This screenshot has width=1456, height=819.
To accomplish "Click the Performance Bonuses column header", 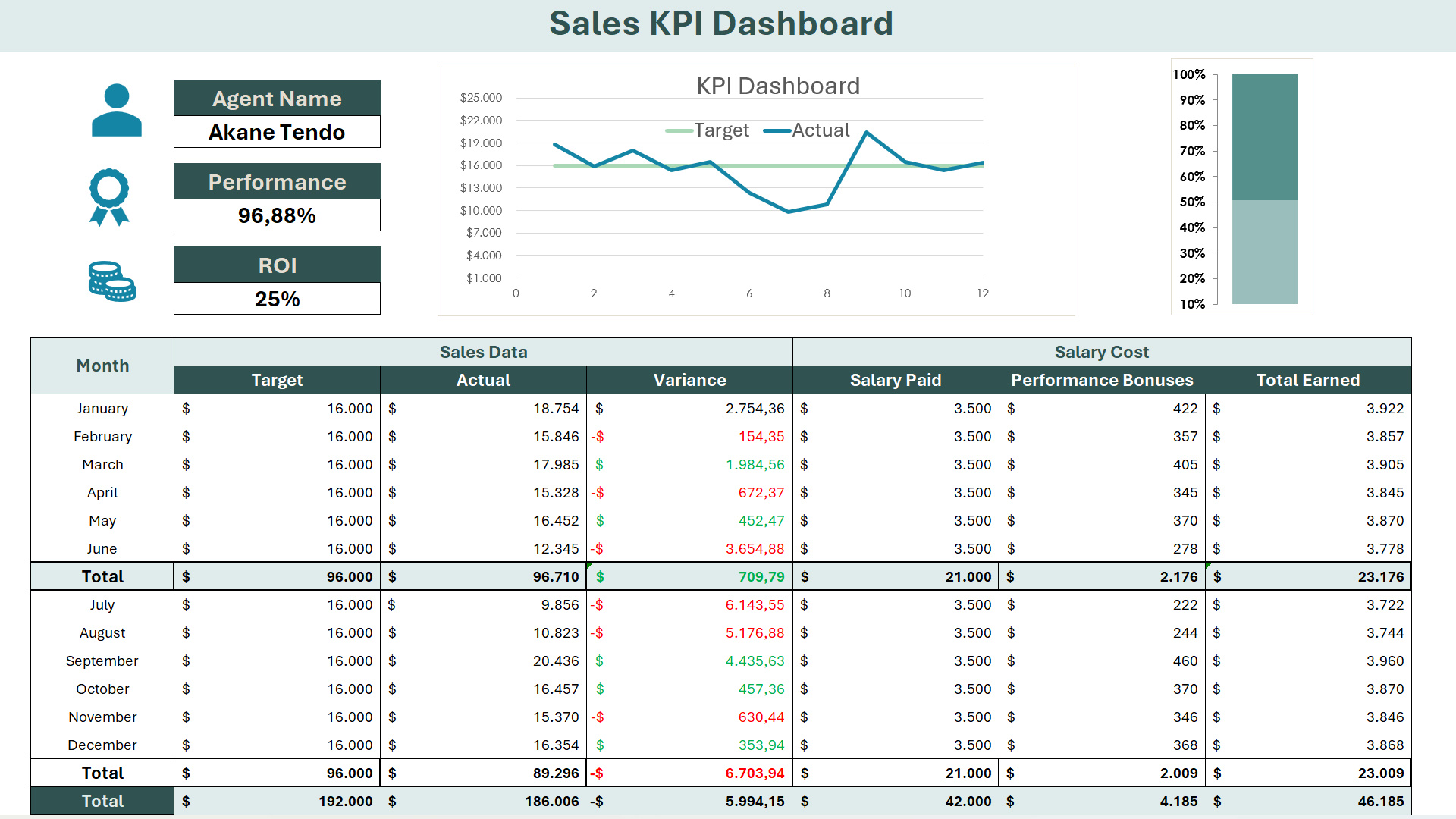I will point(1101,380).
